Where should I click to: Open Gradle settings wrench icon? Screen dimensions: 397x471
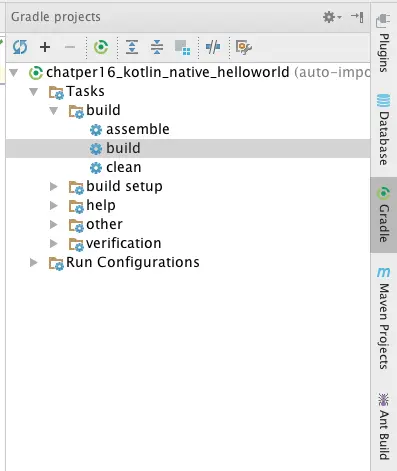pos(244,47)
